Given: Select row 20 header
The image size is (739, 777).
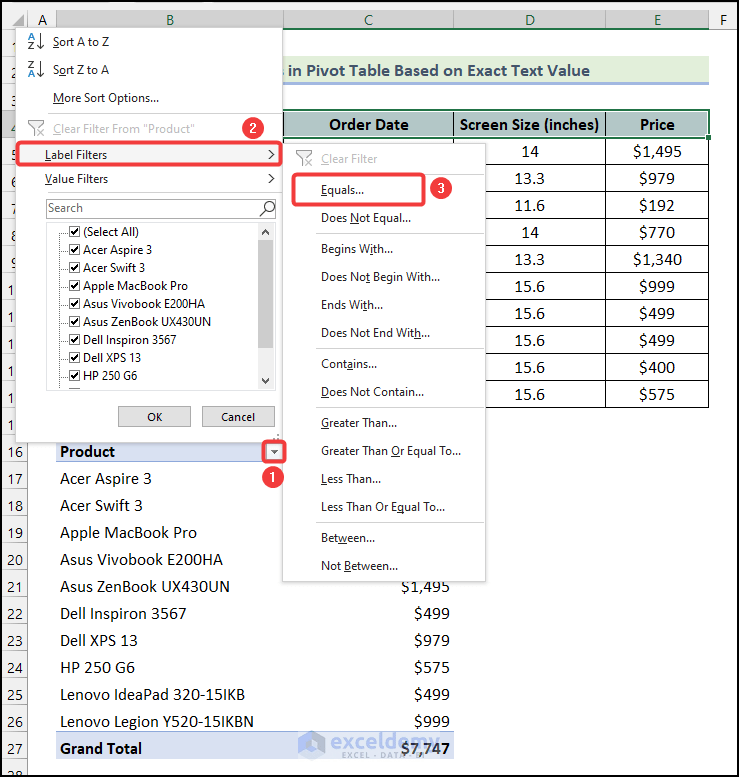Looking at the screenshot, I should [x=15, y=560].
